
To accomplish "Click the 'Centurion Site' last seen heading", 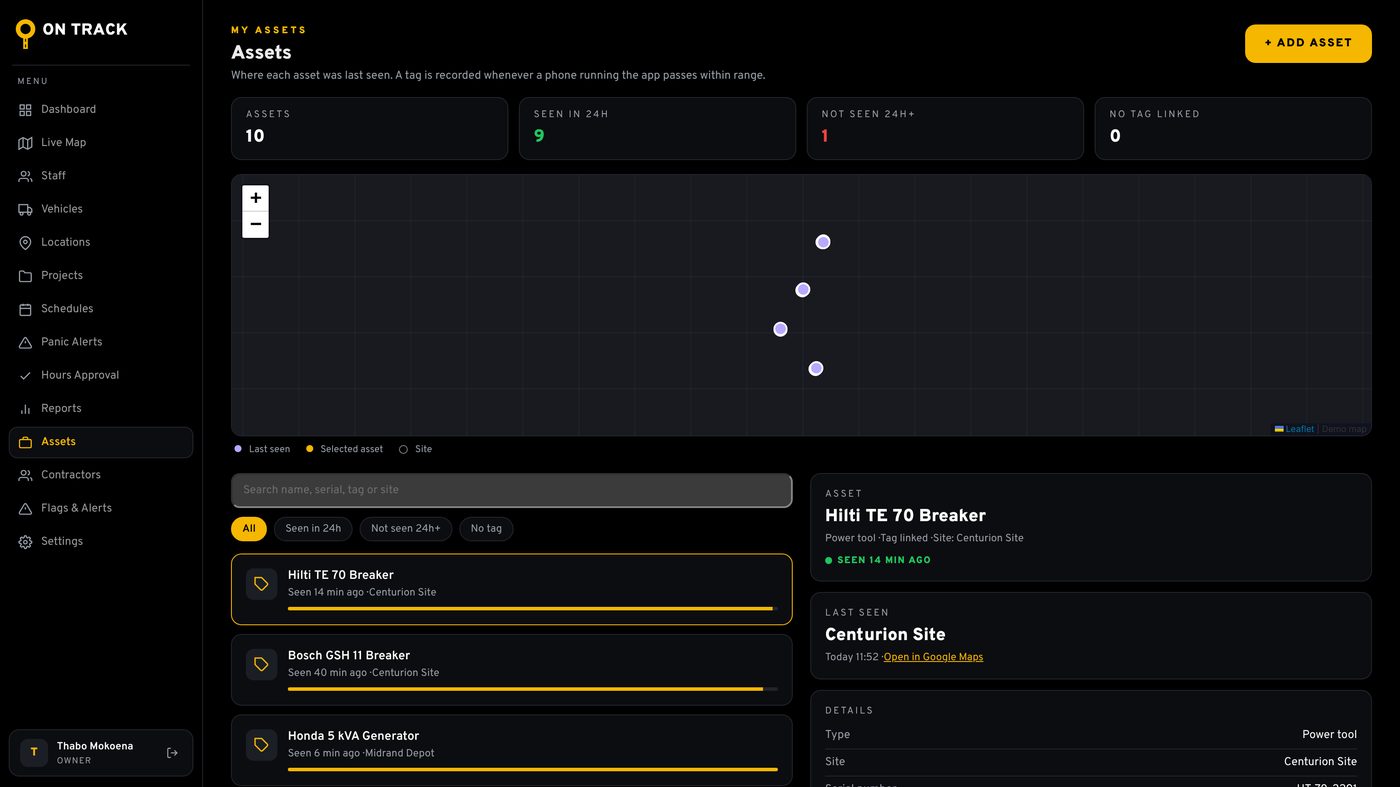I will [885, 635].
